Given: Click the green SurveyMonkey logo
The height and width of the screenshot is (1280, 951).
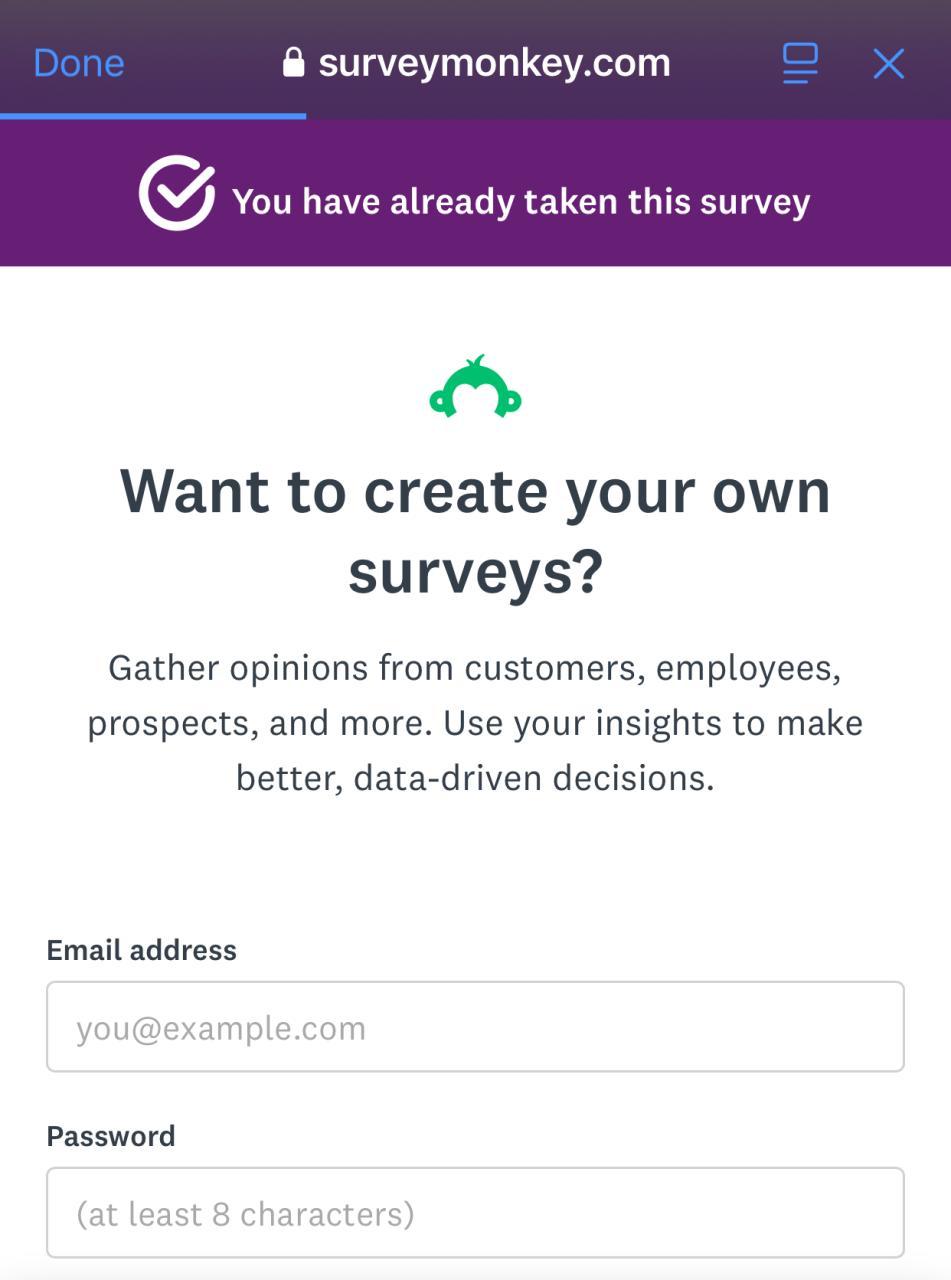Looking at the screenshot, I should point(475,388).
